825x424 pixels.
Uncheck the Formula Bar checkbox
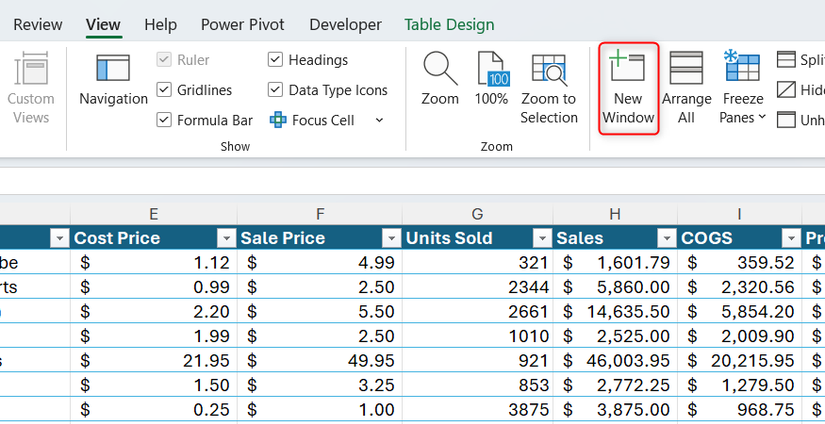pos(165,120)
